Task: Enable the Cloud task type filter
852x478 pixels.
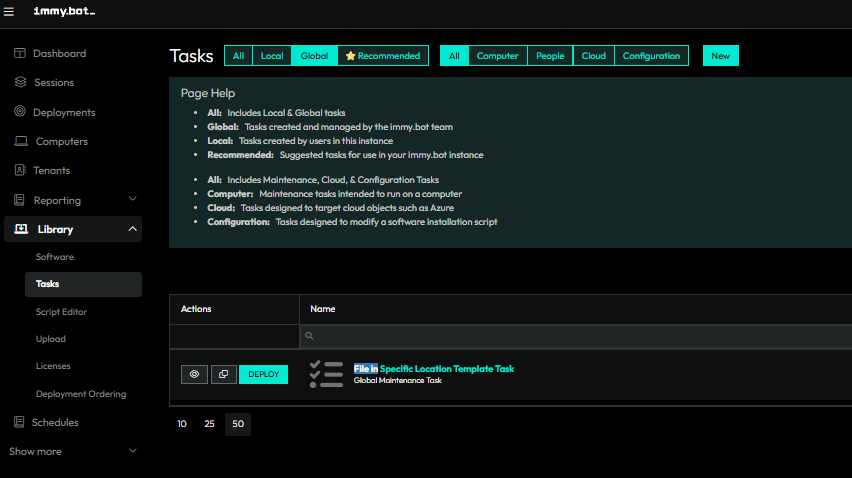Action: point(593,56)
